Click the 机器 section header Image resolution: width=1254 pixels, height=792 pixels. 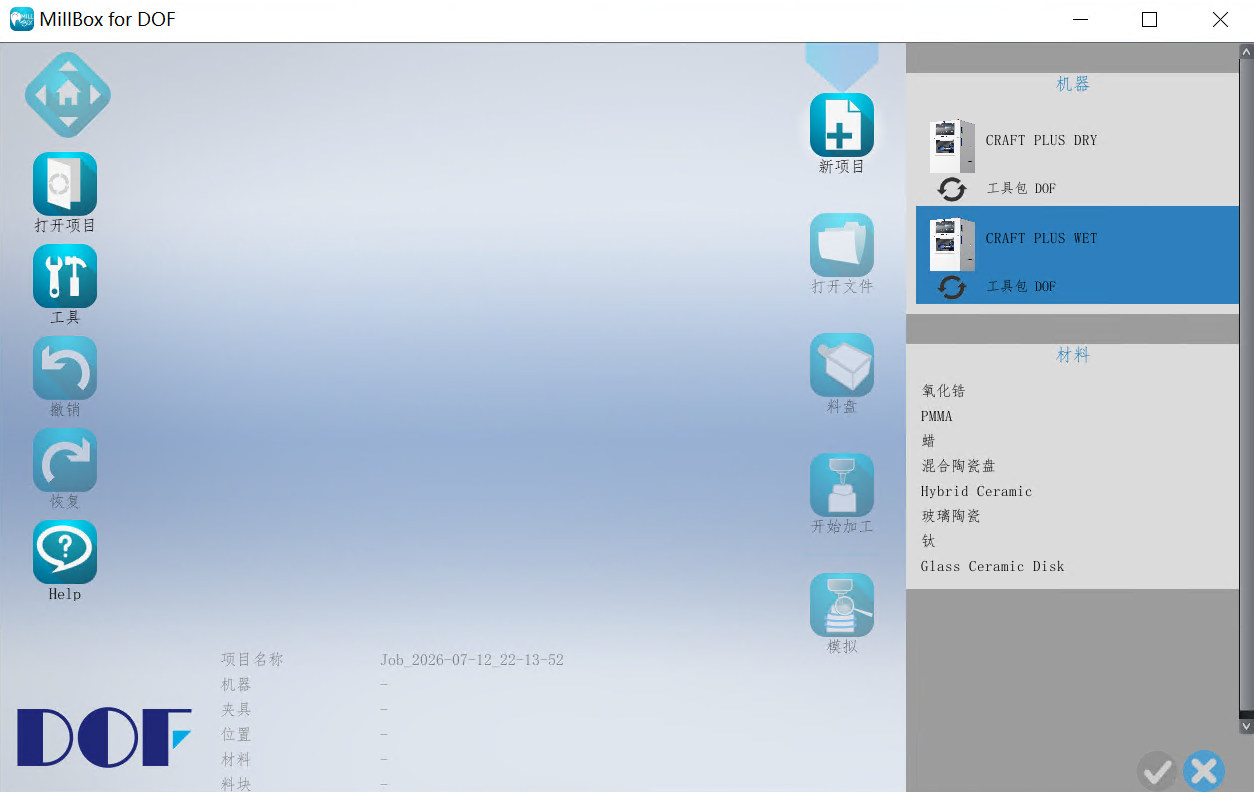1073,84
